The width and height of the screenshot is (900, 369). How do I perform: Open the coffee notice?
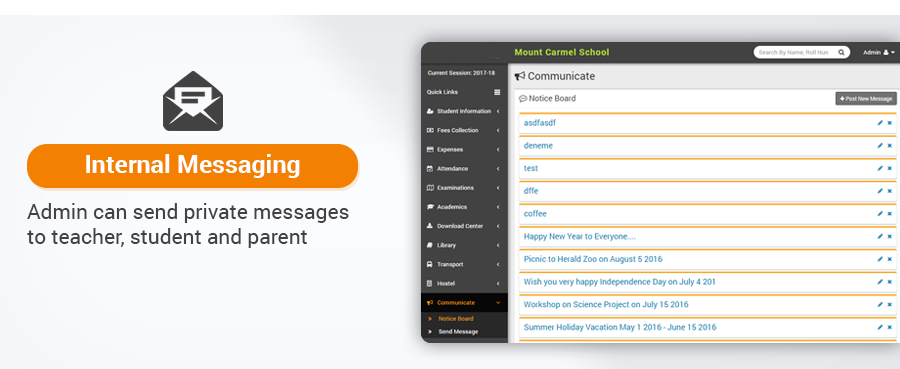point(535,213)
